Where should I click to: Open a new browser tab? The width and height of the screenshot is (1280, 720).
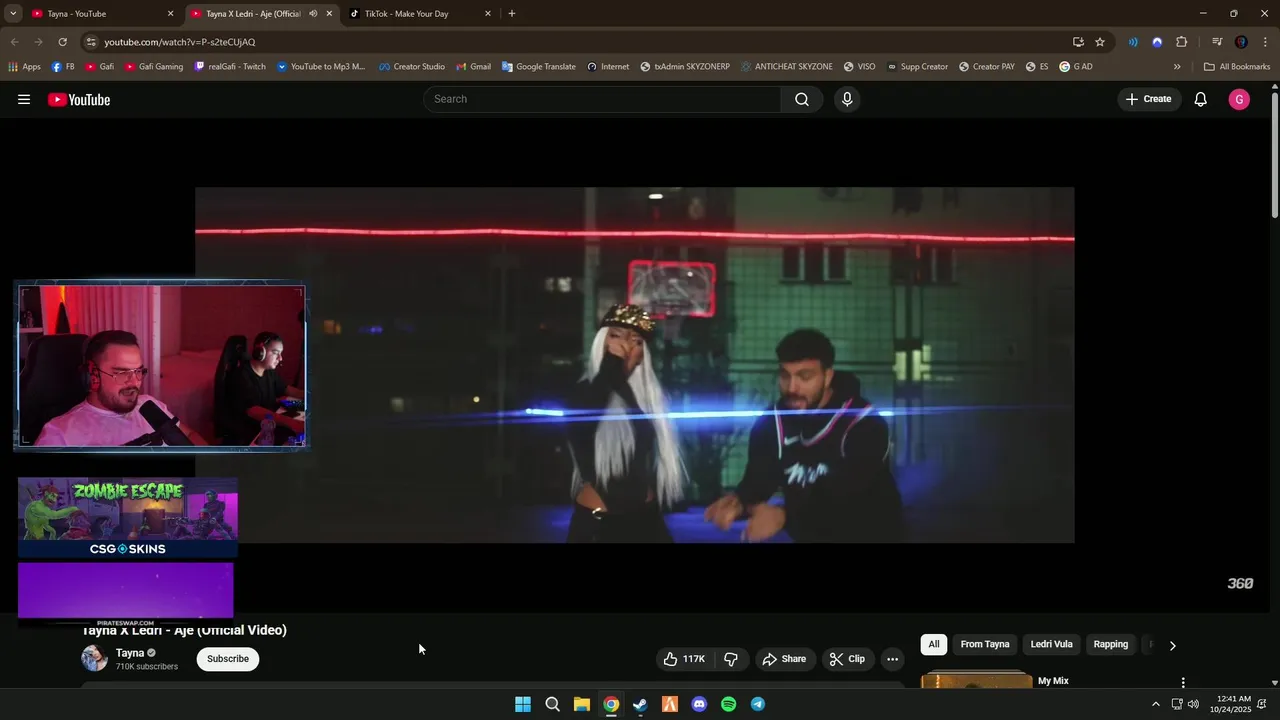(x=512, y=14)
